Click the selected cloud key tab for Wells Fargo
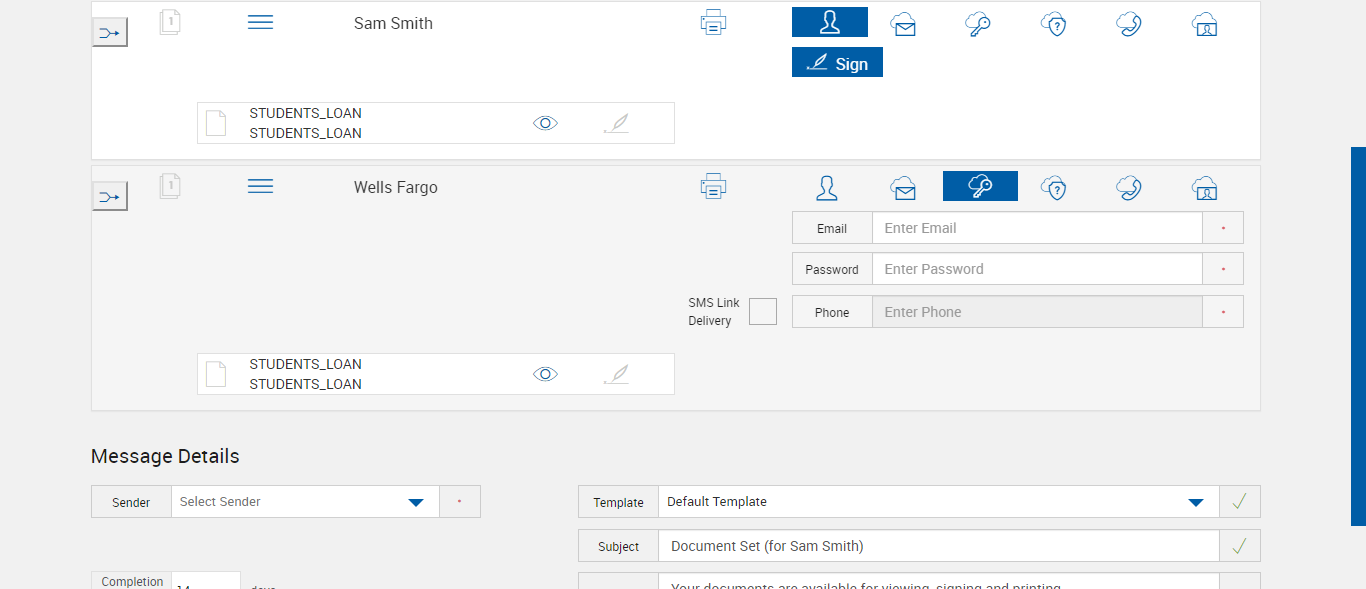This screenshot has width=1366, height=589. 980,186
